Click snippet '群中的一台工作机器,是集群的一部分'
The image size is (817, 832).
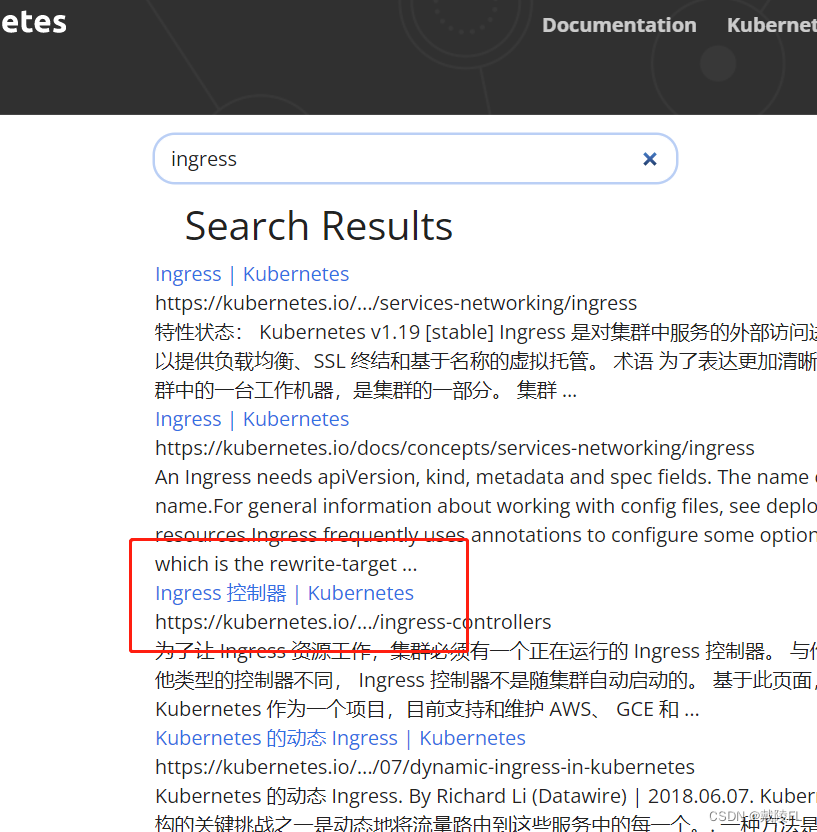pos(326,391)
